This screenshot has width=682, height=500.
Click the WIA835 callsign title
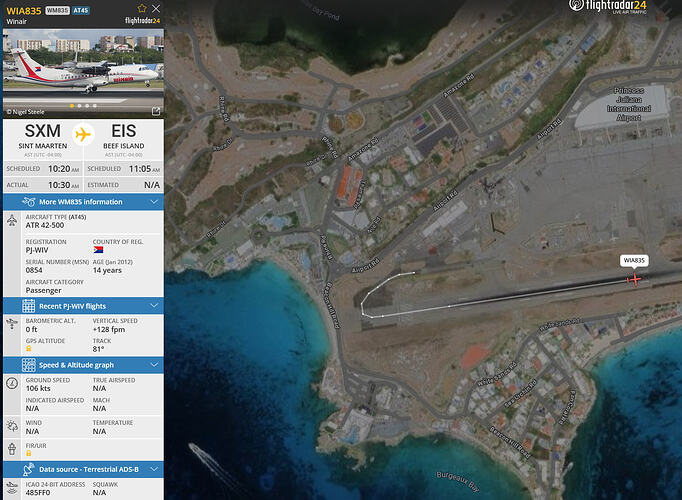(x=23, y=10)
